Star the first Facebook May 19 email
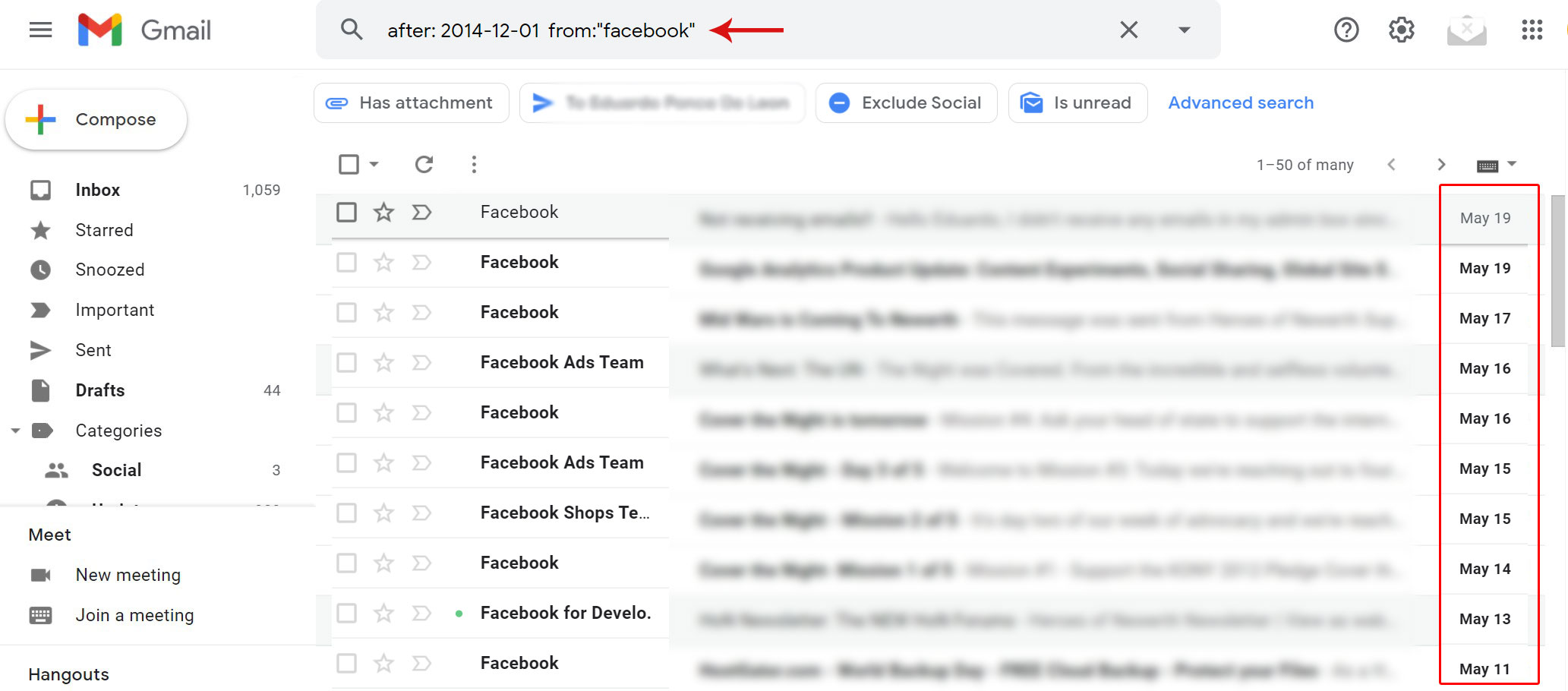Screen dimensions: 1568x691 click(383, 212)
